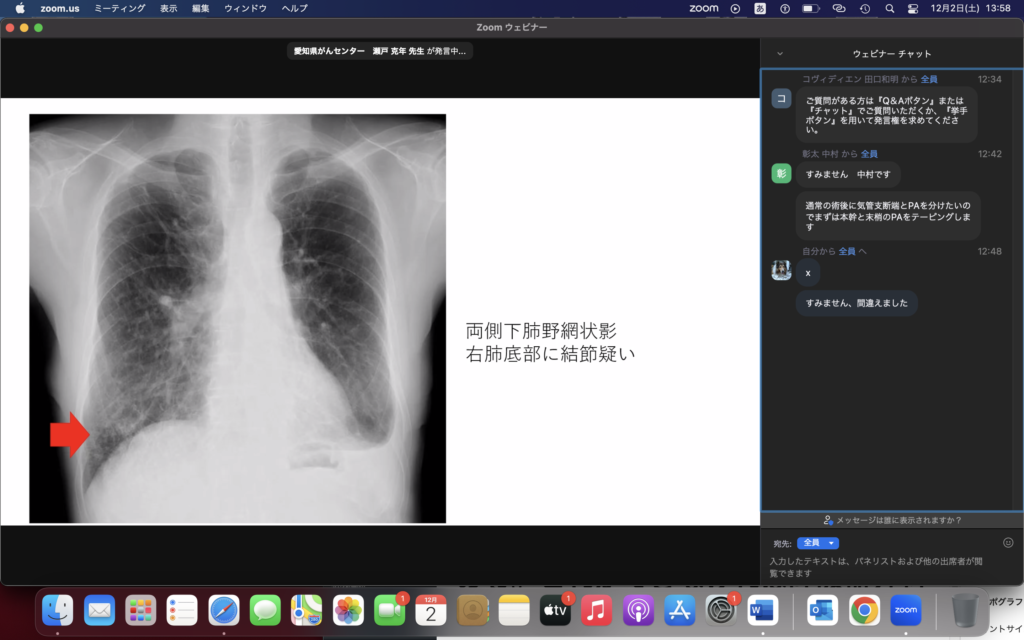Open the emoji picker in chat
1024x640 pixels.
pyautogui.click(x=1008, y=543)
